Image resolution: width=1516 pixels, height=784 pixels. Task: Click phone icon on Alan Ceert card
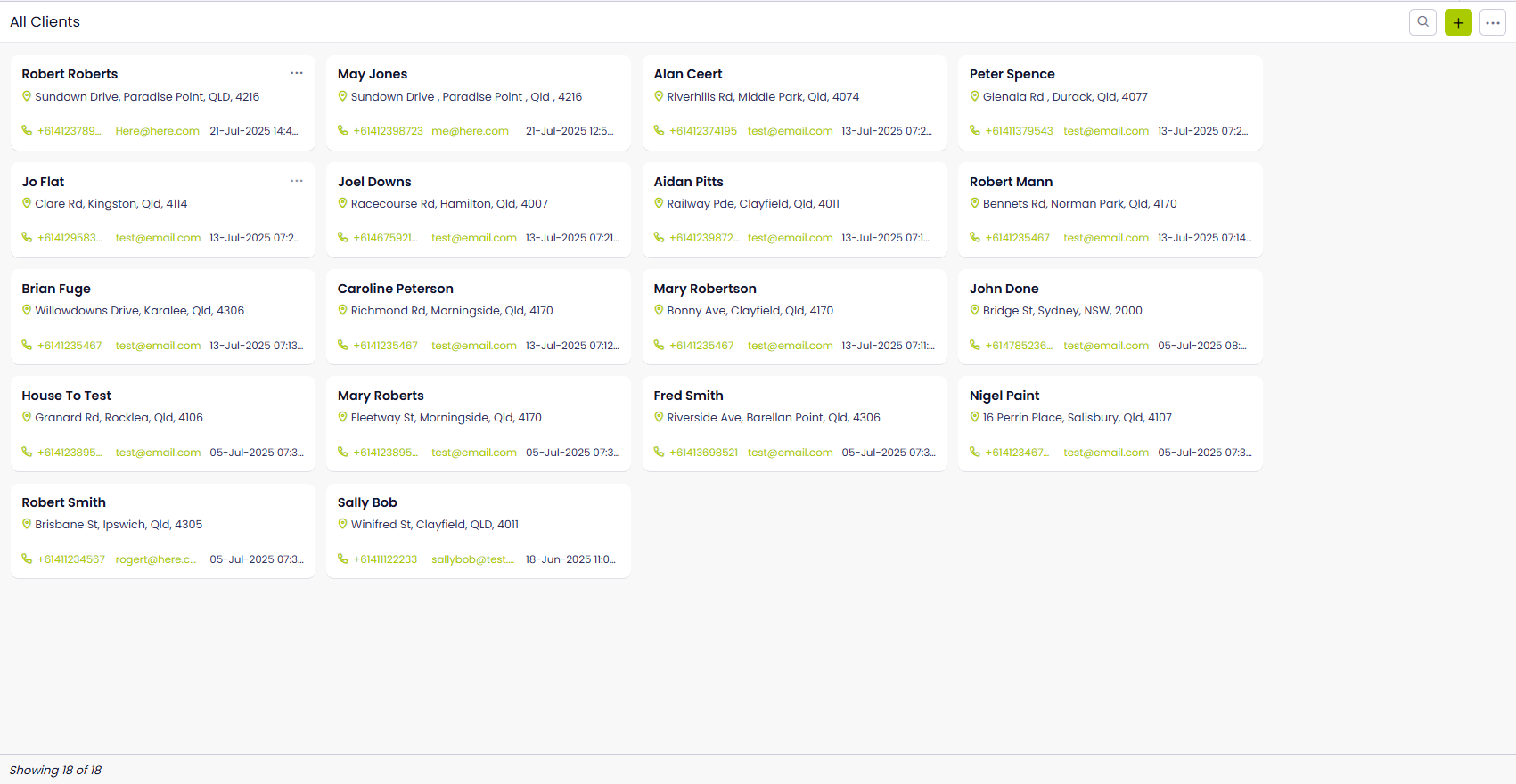pyautogui.click(x=660, y=131)
